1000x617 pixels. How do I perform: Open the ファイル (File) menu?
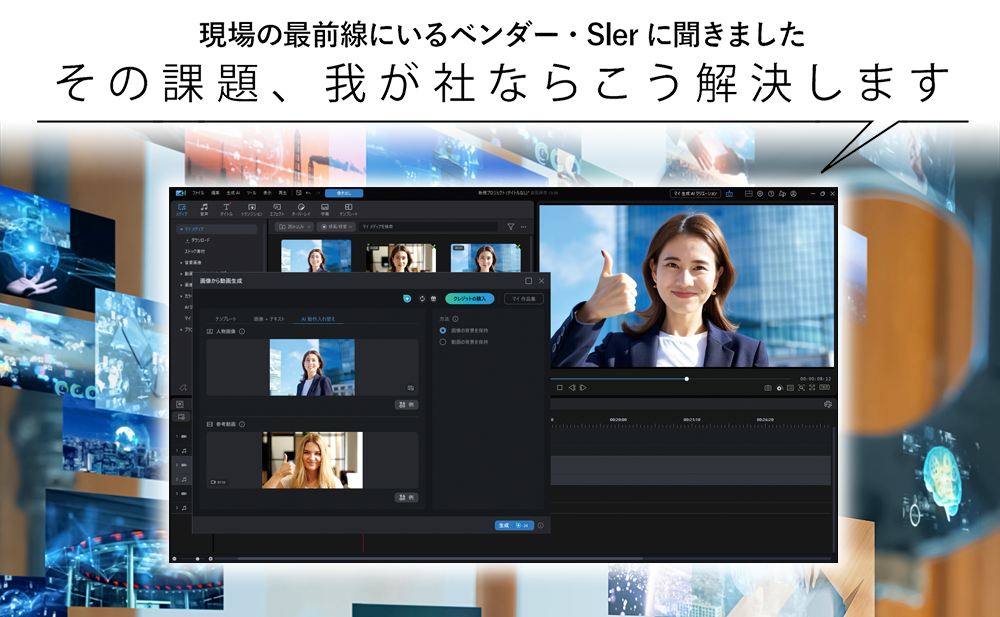point(197,191)
